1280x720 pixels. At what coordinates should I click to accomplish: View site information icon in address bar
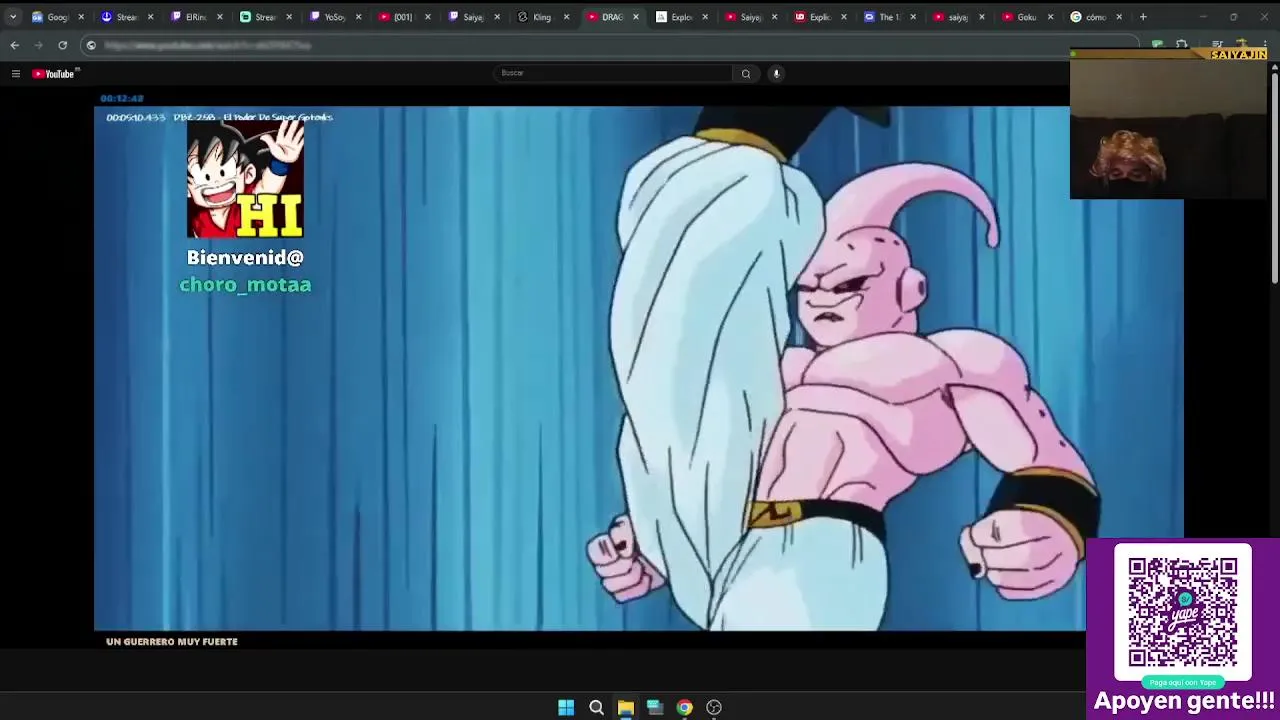pyautogui.click(x=91, y=45)
